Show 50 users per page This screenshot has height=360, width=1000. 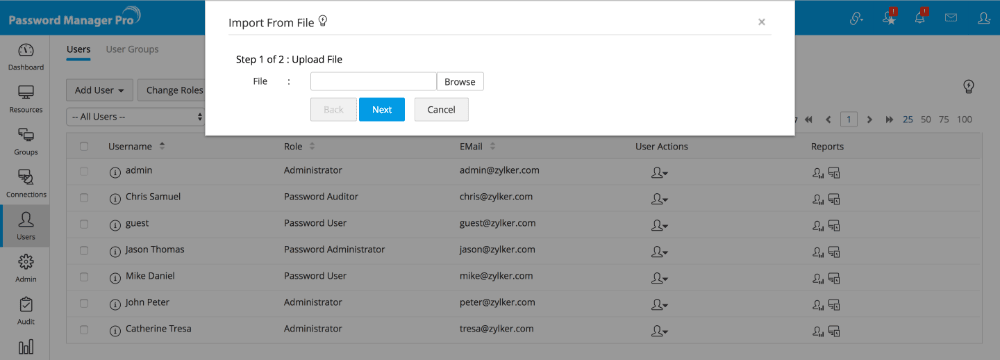click(926, 119)
